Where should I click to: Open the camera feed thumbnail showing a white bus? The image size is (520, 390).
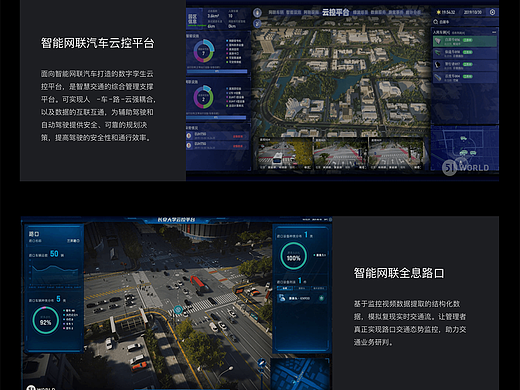pos(285,153)
